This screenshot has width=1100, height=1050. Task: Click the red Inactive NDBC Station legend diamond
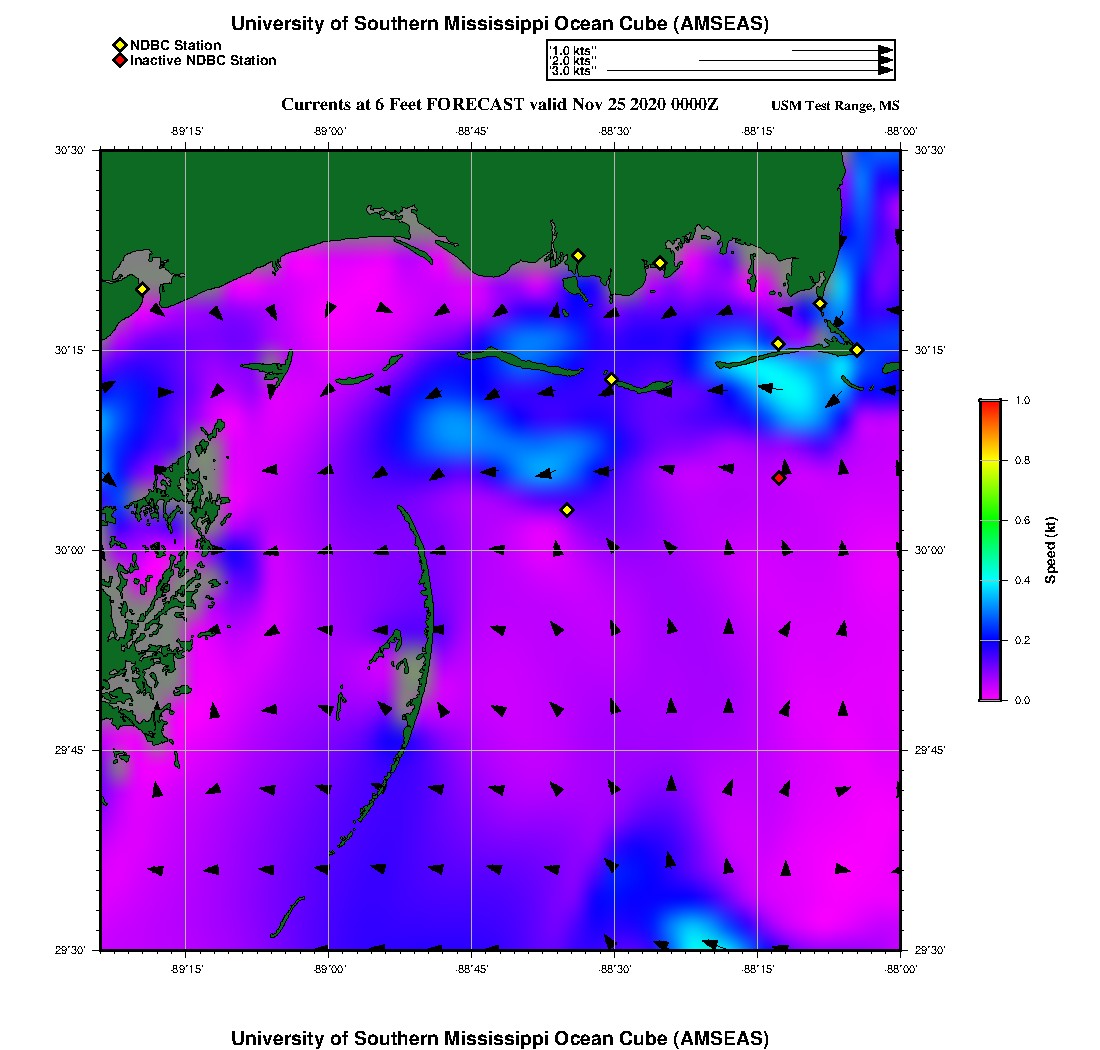119,60
